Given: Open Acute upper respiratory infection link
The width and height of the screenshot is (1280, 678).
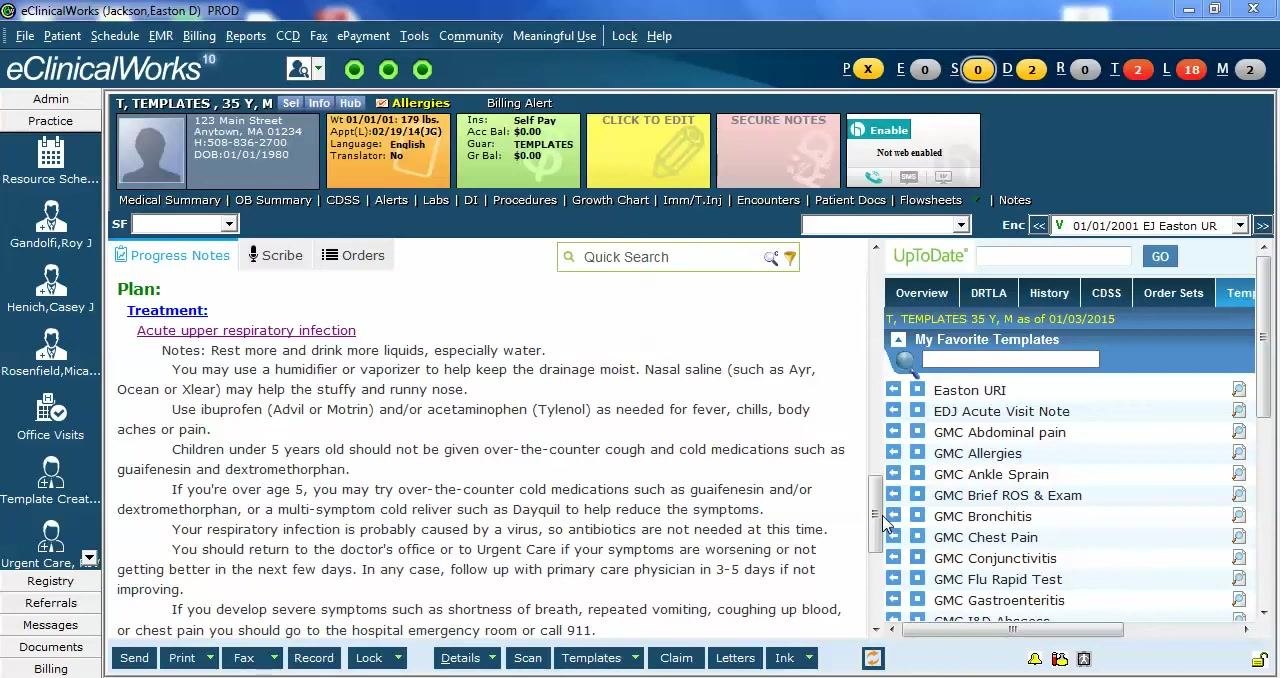Looking at the screenshot, I should pyautogui.click(x=246, y=330).
